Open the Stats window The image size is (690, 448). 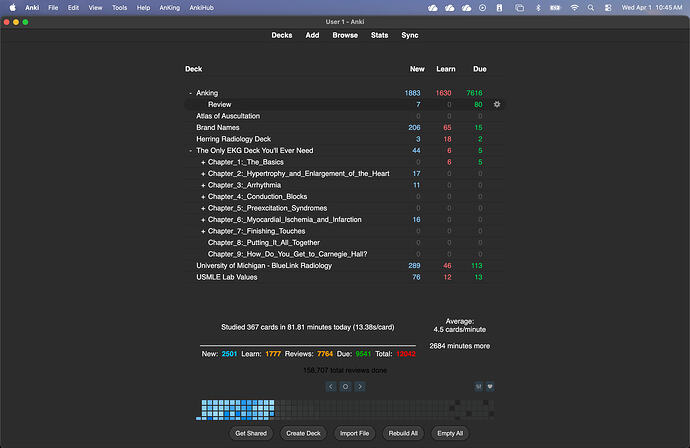[379, 35]
